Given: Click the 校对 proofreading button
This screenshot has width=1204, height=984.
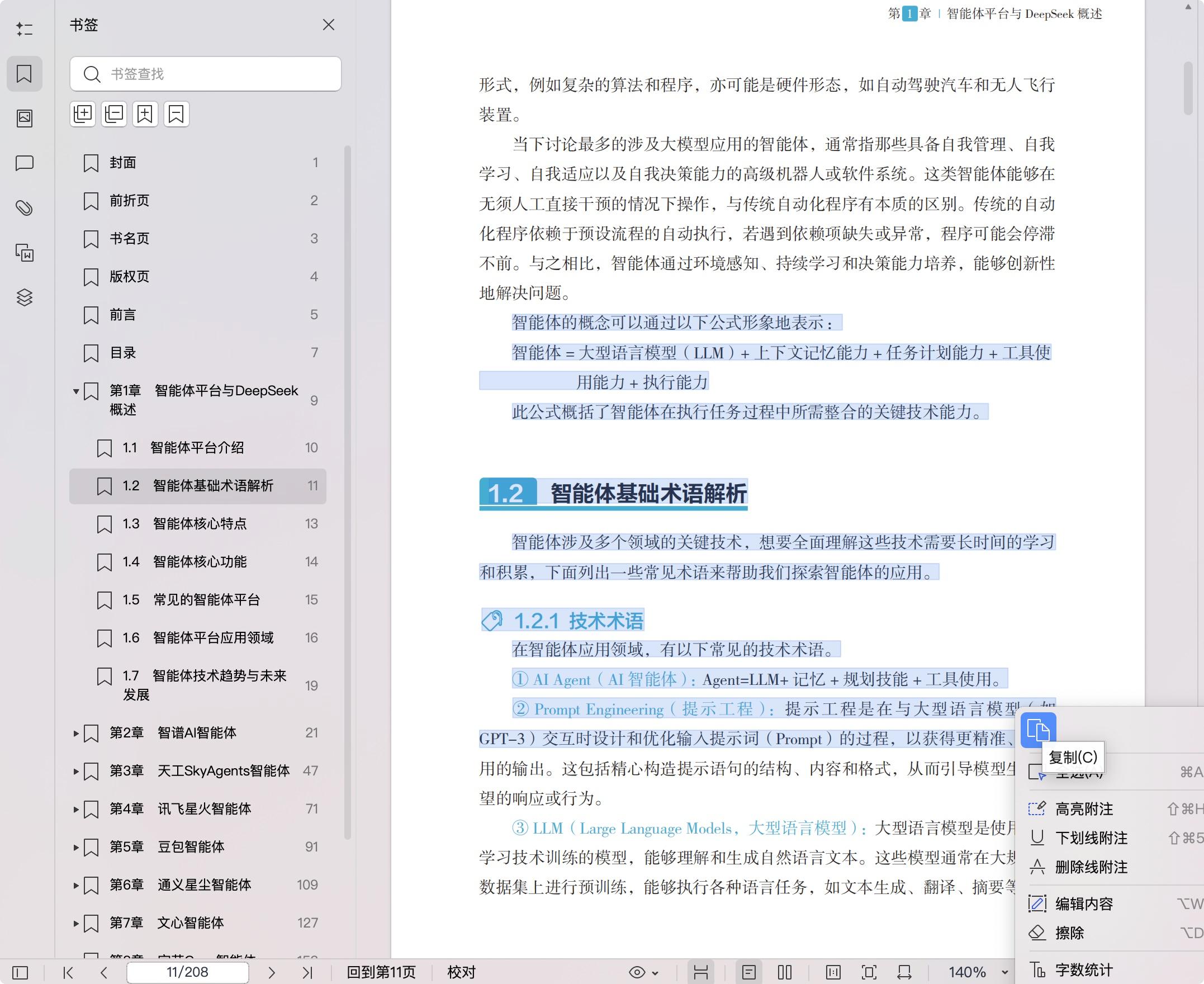Looking at the screenshot, I should point(462,973).
